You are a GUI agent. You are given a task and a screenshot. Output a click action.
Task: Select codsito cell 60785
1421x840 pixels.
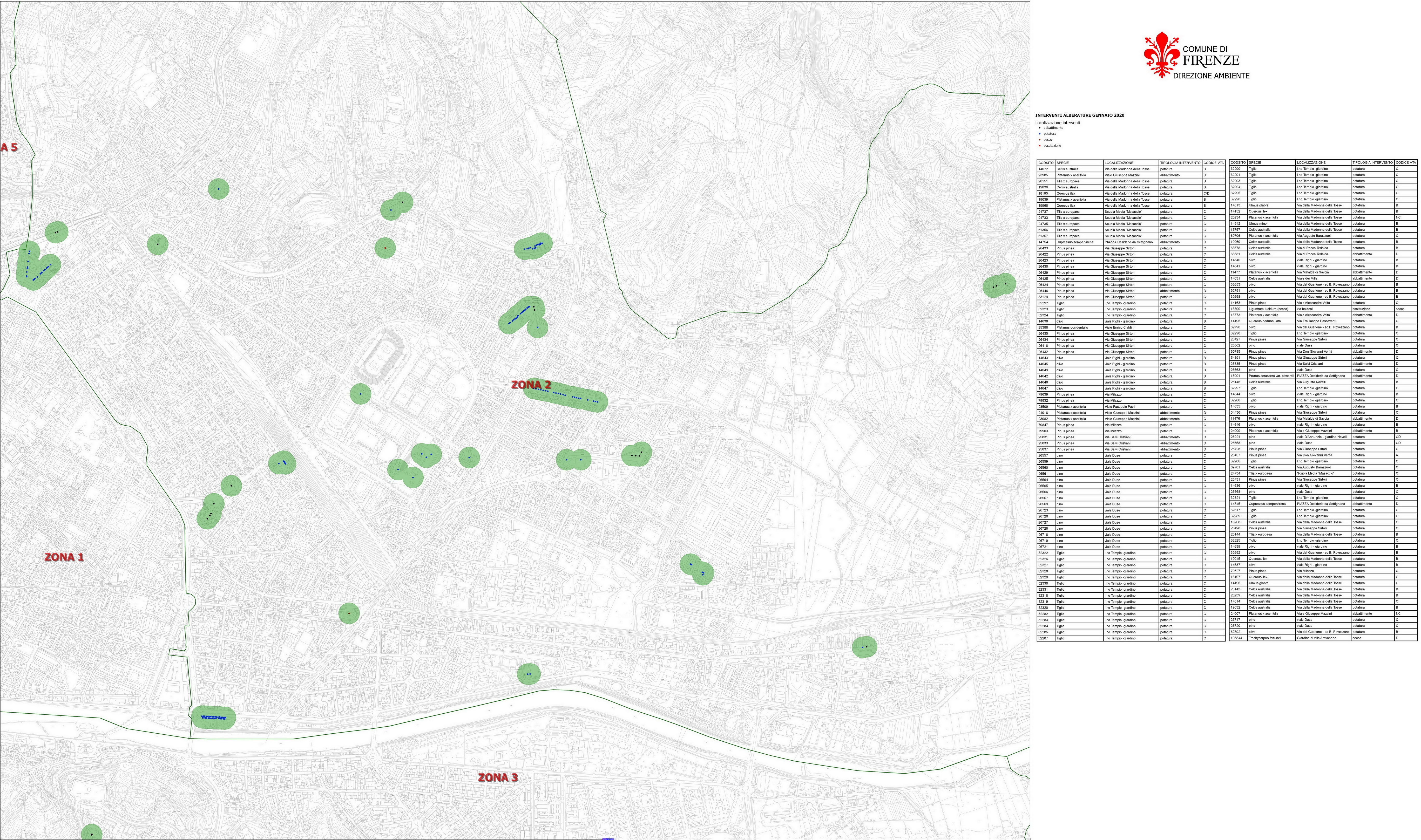point(1238,352)
